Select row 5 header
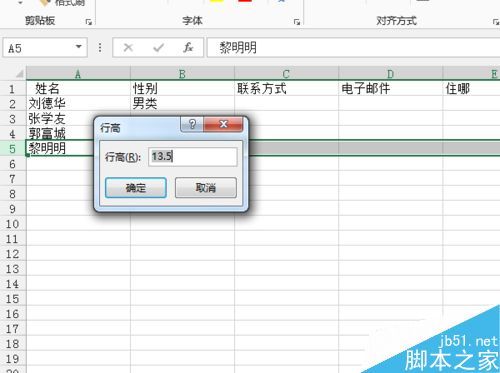Viewport: 500px width, 373px height. (13, 148)
